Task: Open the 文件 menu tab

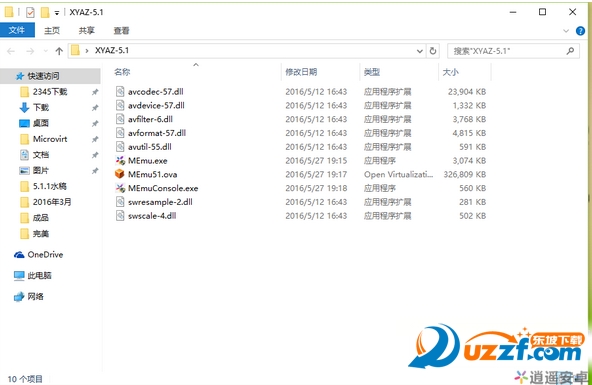Action: click(x=17, y=30)
